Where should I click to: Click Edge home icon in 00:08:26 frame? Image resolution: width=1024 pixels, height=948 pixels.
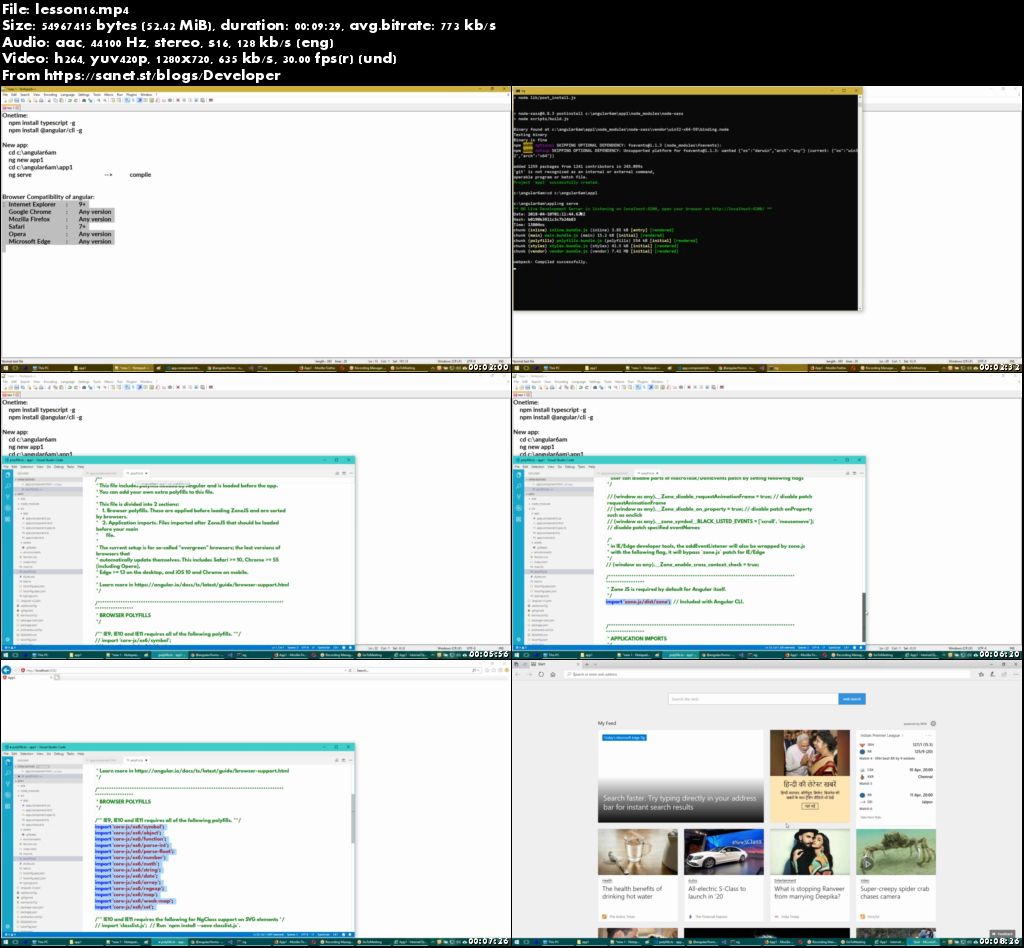[x=552, y=674]
